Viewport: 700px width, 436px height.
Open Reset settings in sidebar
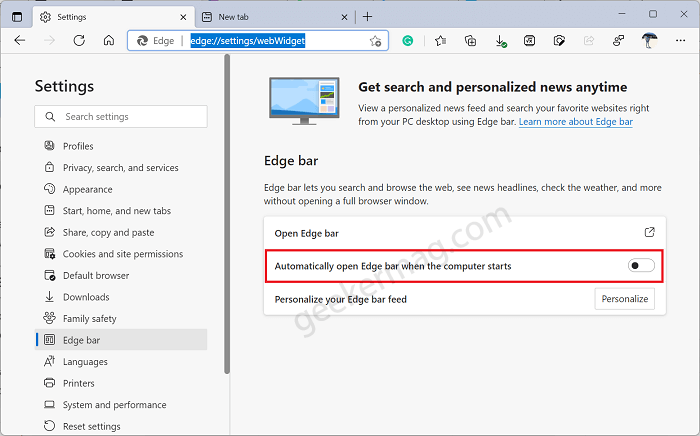(x=121, y=426)
